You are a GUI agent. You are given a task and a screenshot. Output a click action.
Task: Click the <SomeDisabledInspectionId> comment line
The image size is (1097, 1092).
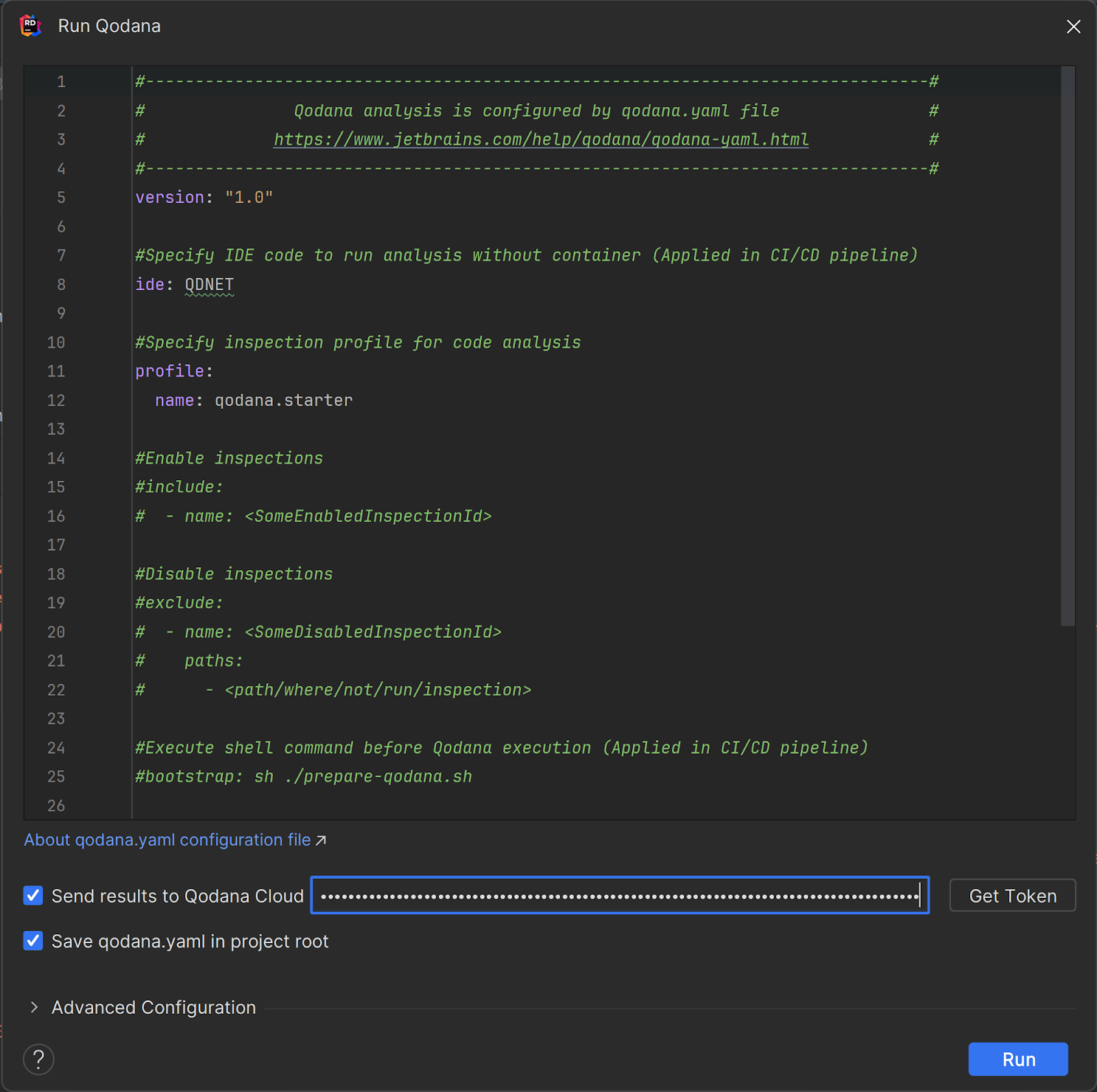click(318, 632)
